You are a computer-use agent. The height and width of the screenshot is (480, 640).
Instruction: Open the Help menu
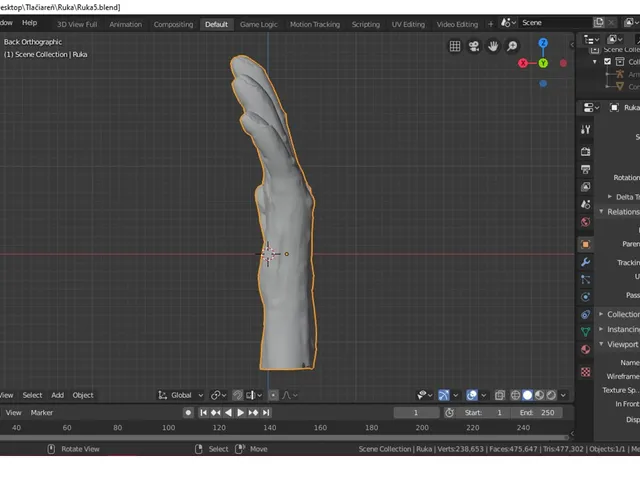29,23
